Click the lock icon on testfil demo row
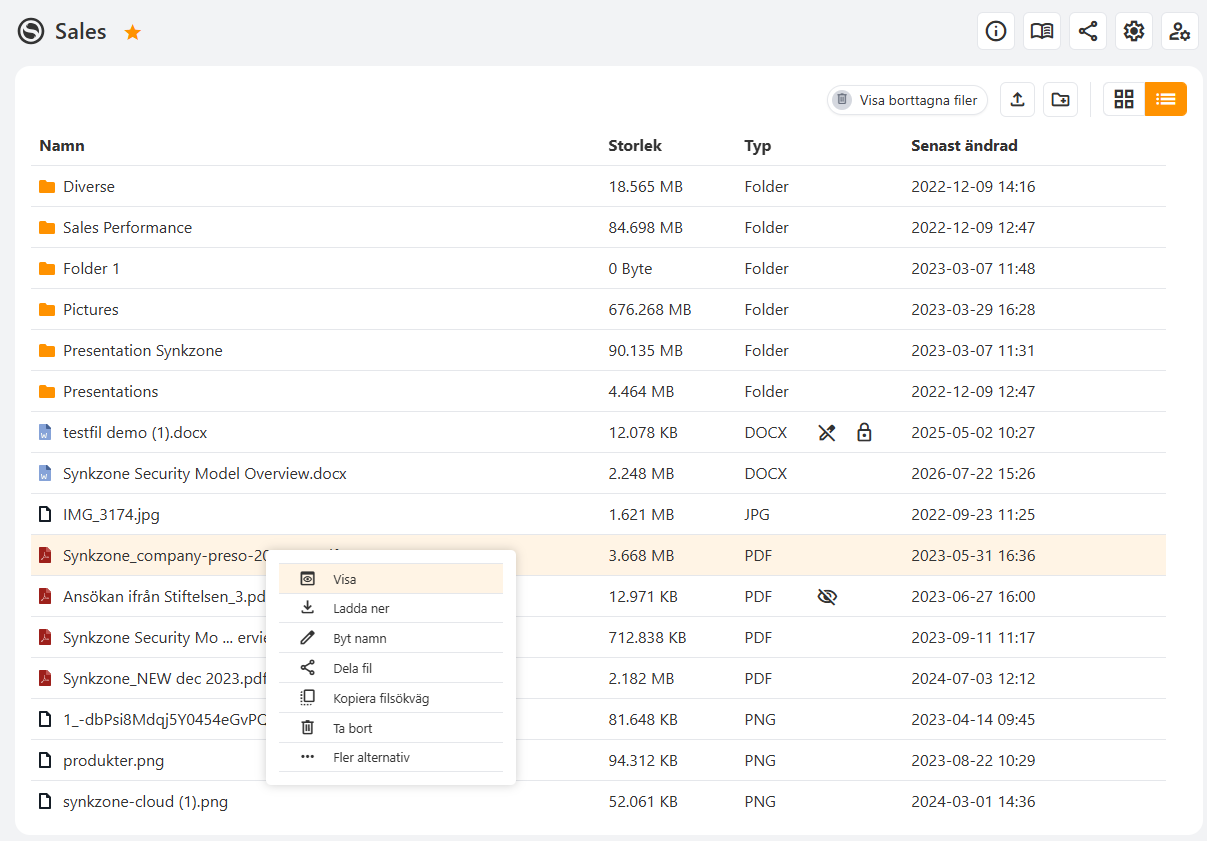Image resolution: width=1207 pixels, height=841 pixels. pos(864,433)
